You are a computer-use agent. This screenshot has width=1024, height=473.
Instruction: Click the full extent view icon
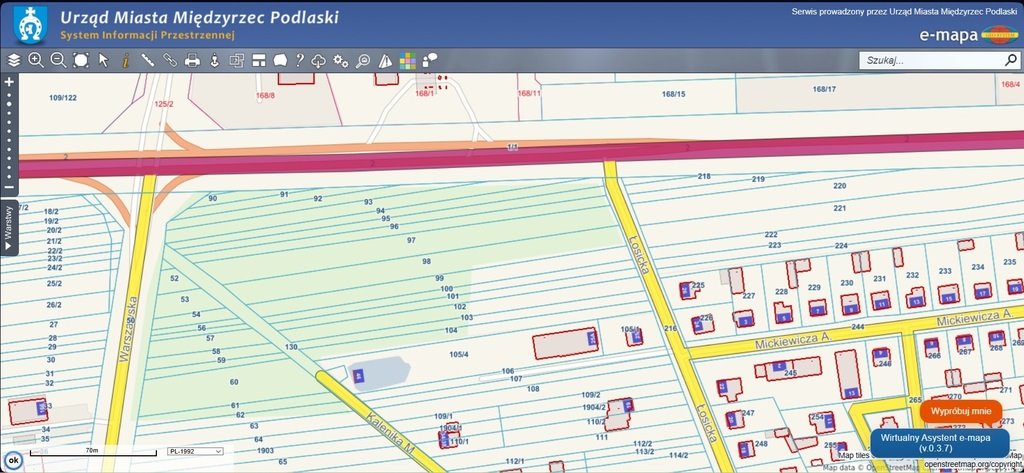coord(81,60)
